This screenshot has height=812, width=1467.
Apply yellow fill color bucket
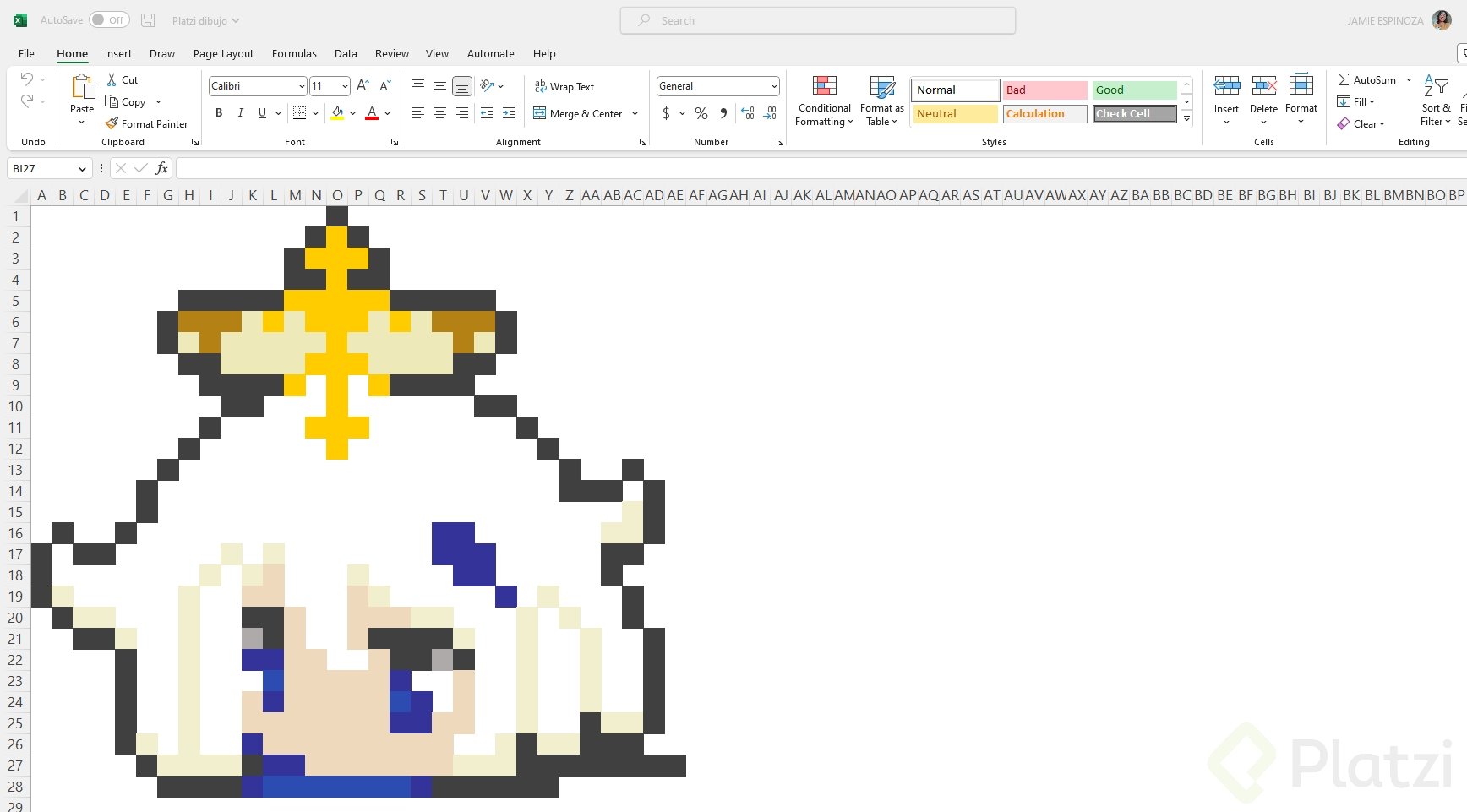(x=337, y=113)
